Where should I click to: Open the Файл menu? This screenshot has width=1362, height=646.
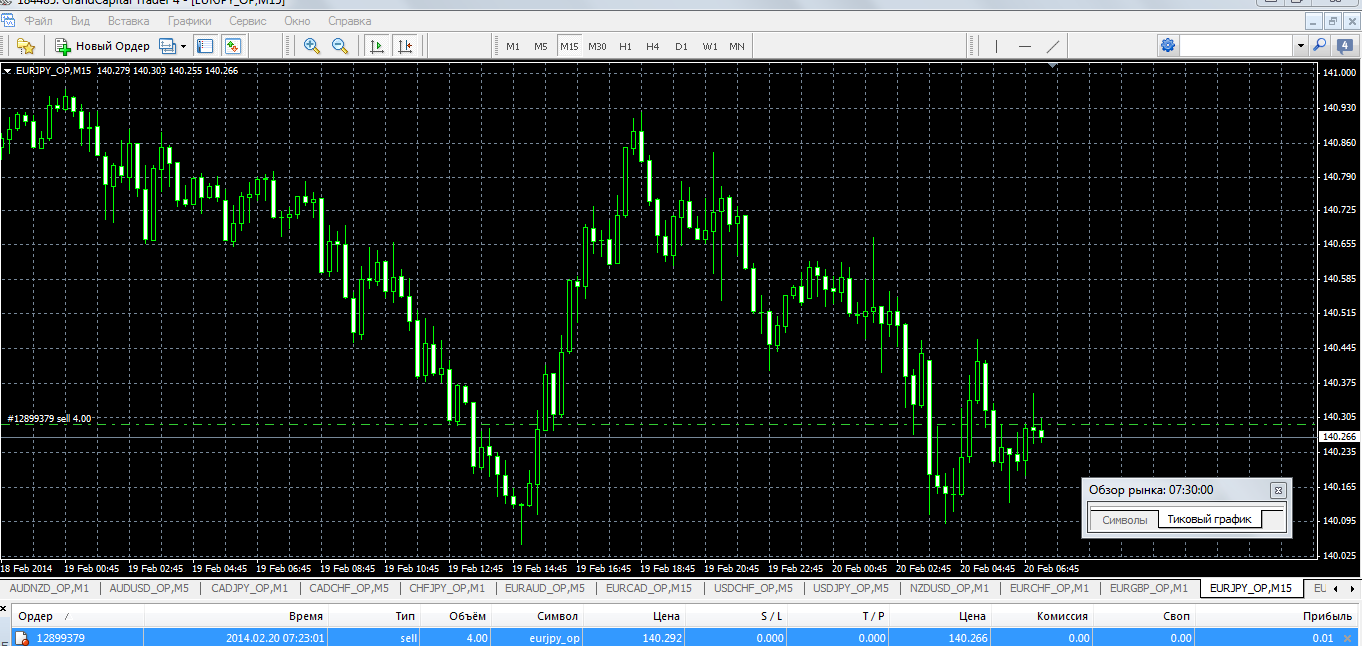[39, 20]
